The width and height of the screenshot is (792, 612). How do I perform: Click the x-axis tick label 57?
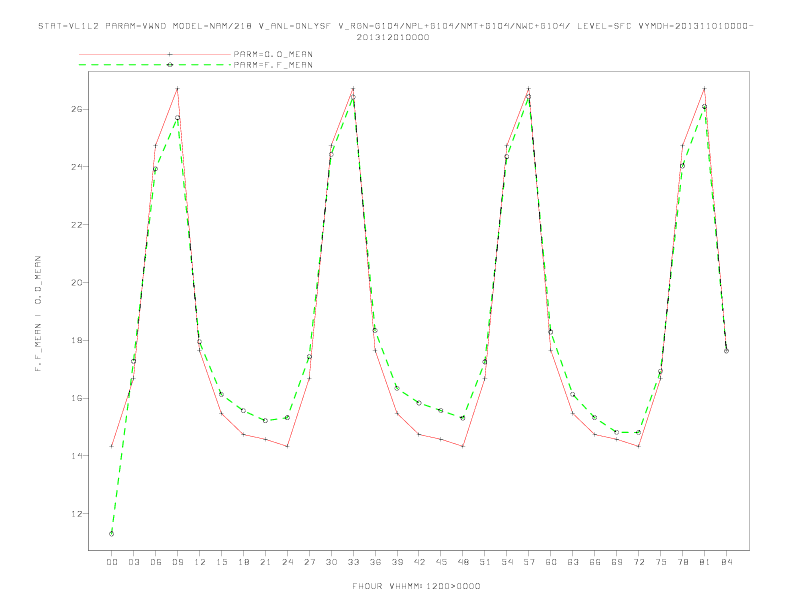click(529, 562)
